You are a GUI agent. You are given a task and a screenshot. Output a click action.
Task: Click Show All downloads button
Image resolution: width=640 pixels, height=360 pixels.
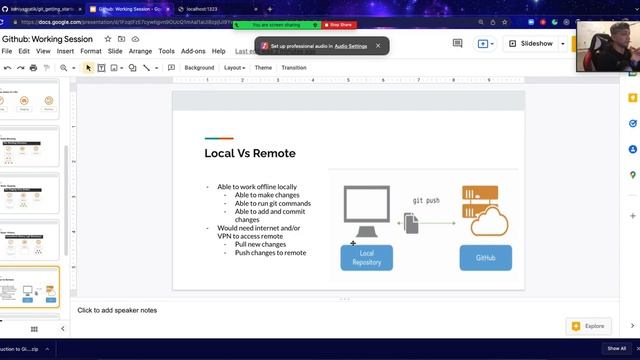tap(616, 349)
